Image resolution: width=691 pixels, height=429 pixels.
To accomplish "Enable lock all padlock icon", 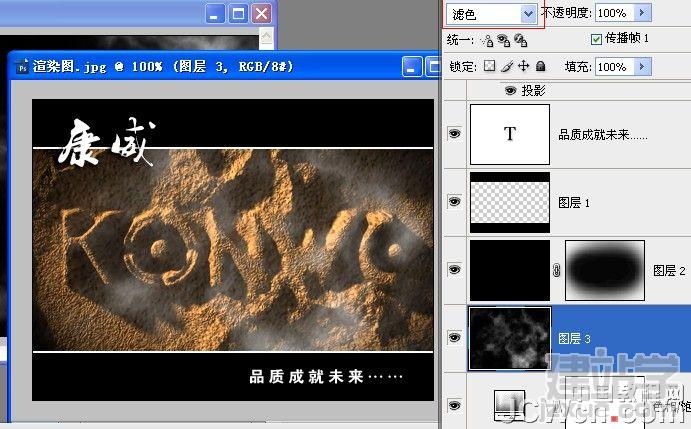I will pos(541,66).
